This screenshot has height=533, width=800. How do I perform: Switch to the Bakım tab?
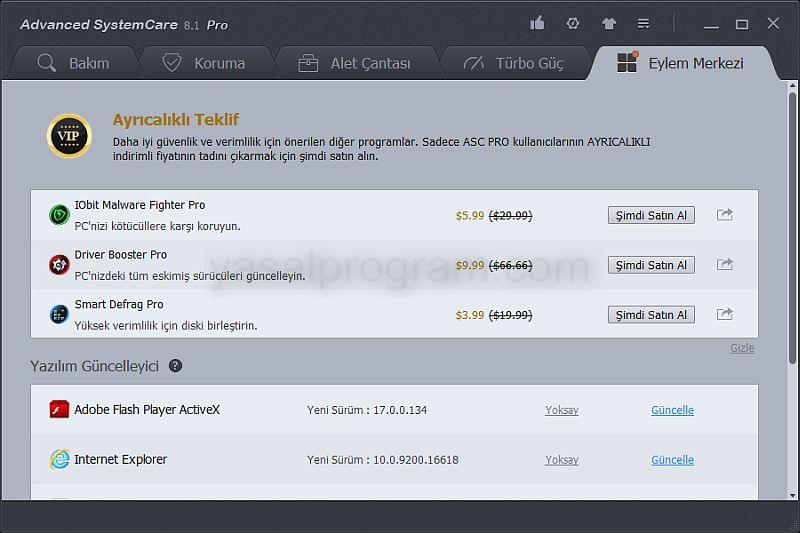point(72,63)
